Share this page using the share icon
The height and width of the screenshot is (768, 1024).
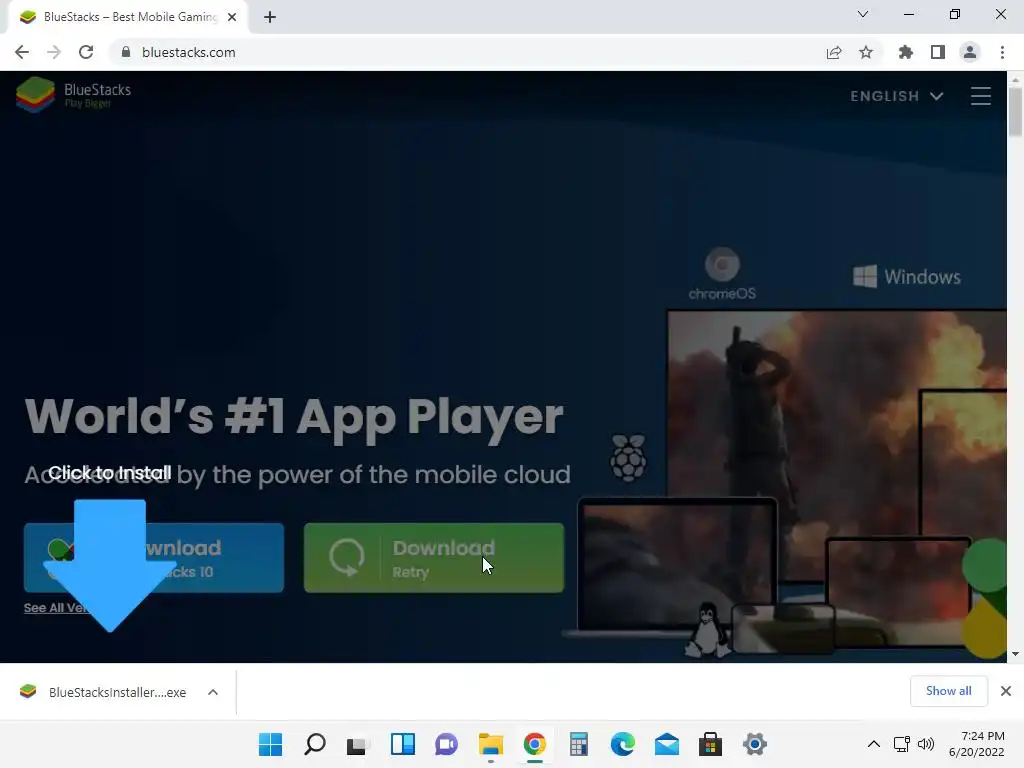[x=834, y=52]
